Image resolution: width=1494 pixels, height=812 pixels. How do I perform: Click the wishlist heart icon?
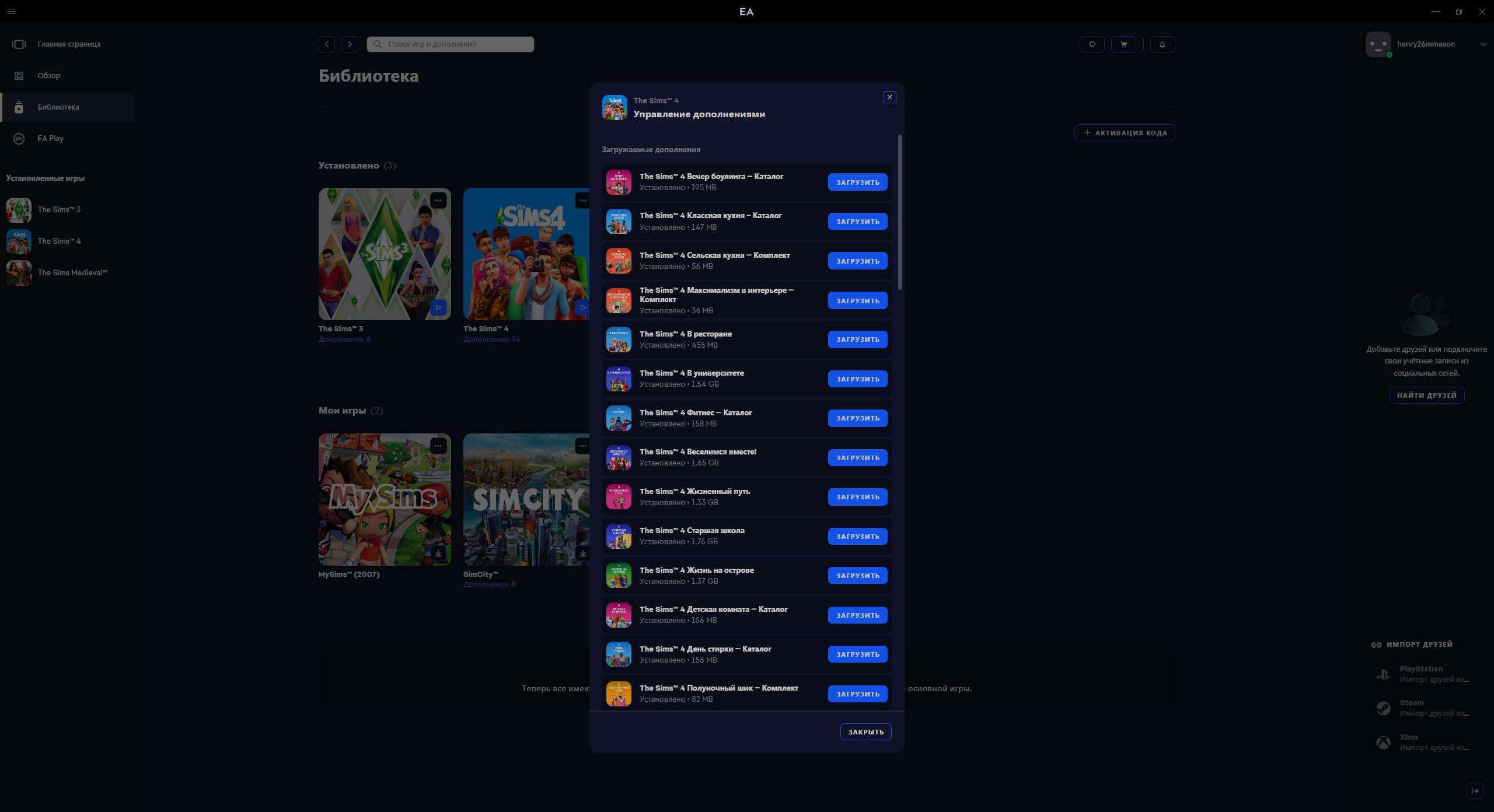coord(1092,44)
